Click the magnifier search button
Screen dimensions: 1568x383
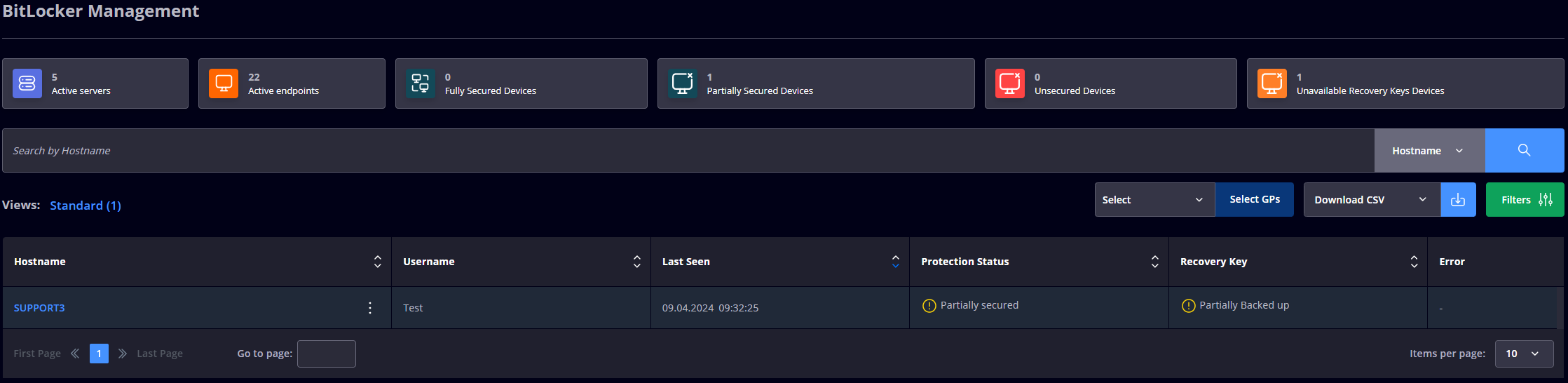pos(1525,150)
